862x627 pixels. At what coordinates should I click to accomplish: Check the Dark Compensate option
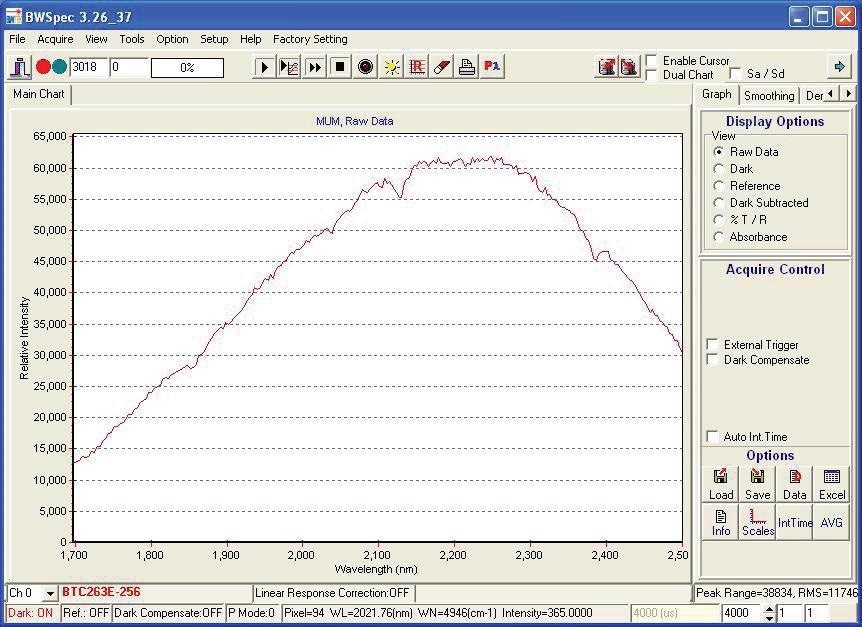coord(712,360)
